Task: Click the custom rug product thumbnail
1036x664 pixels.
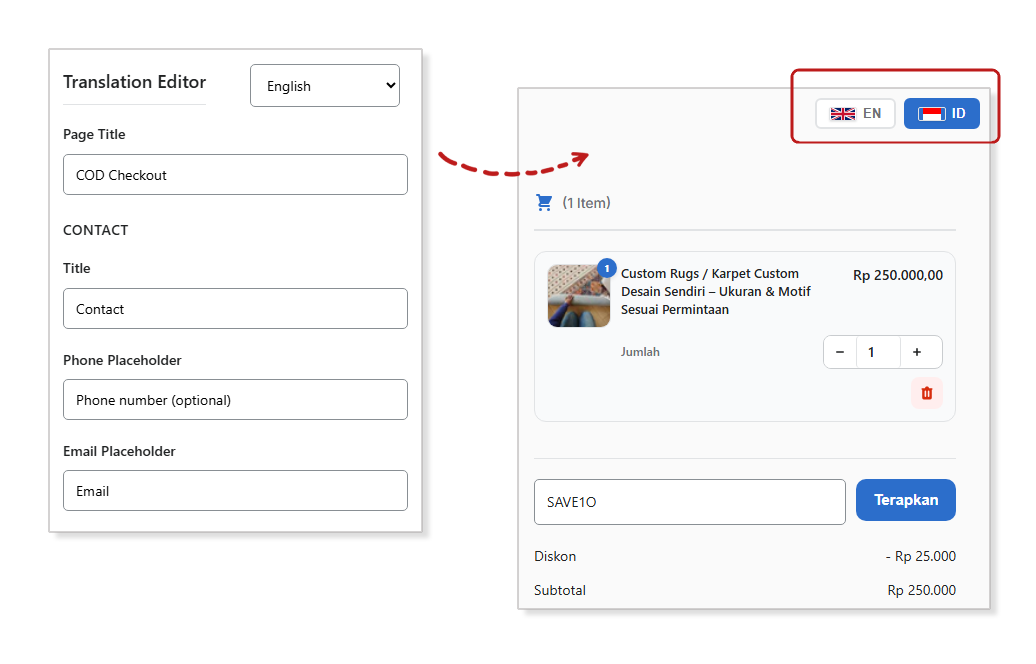Action: coord(578,295)
